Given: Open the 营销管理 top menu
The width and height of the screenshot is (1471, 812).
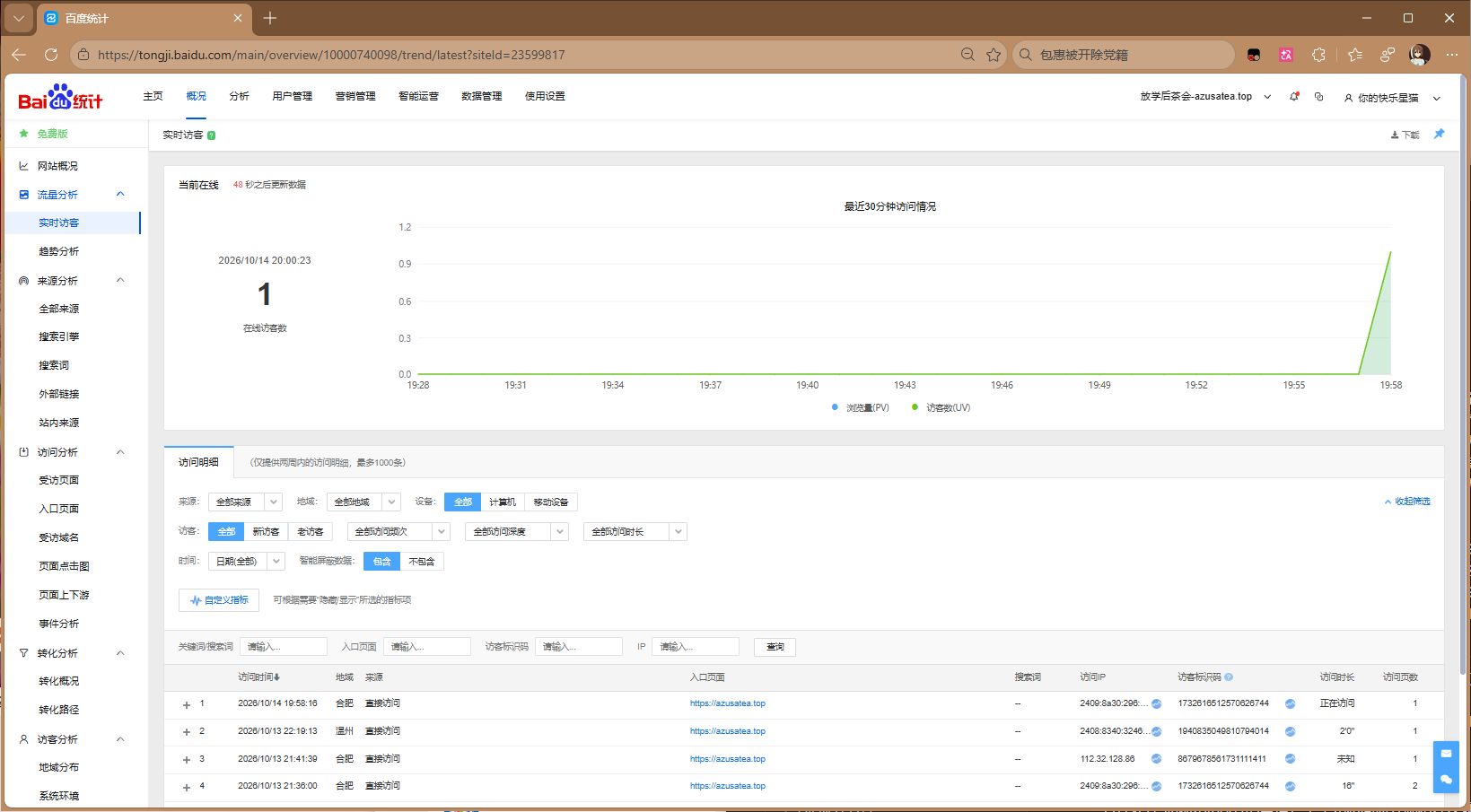Looking at the screenshot, I should pyautogui.click(x=355, y=96).
